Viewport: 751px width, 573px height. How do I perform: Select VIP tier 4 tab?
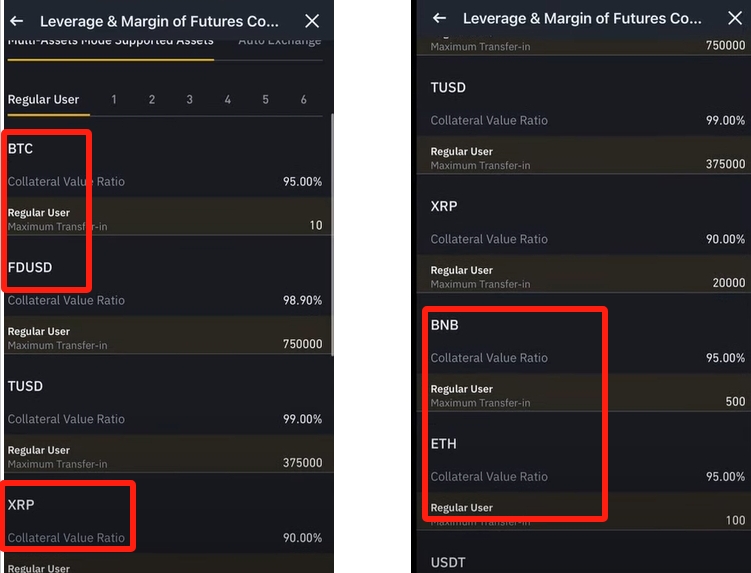[228, 99]
